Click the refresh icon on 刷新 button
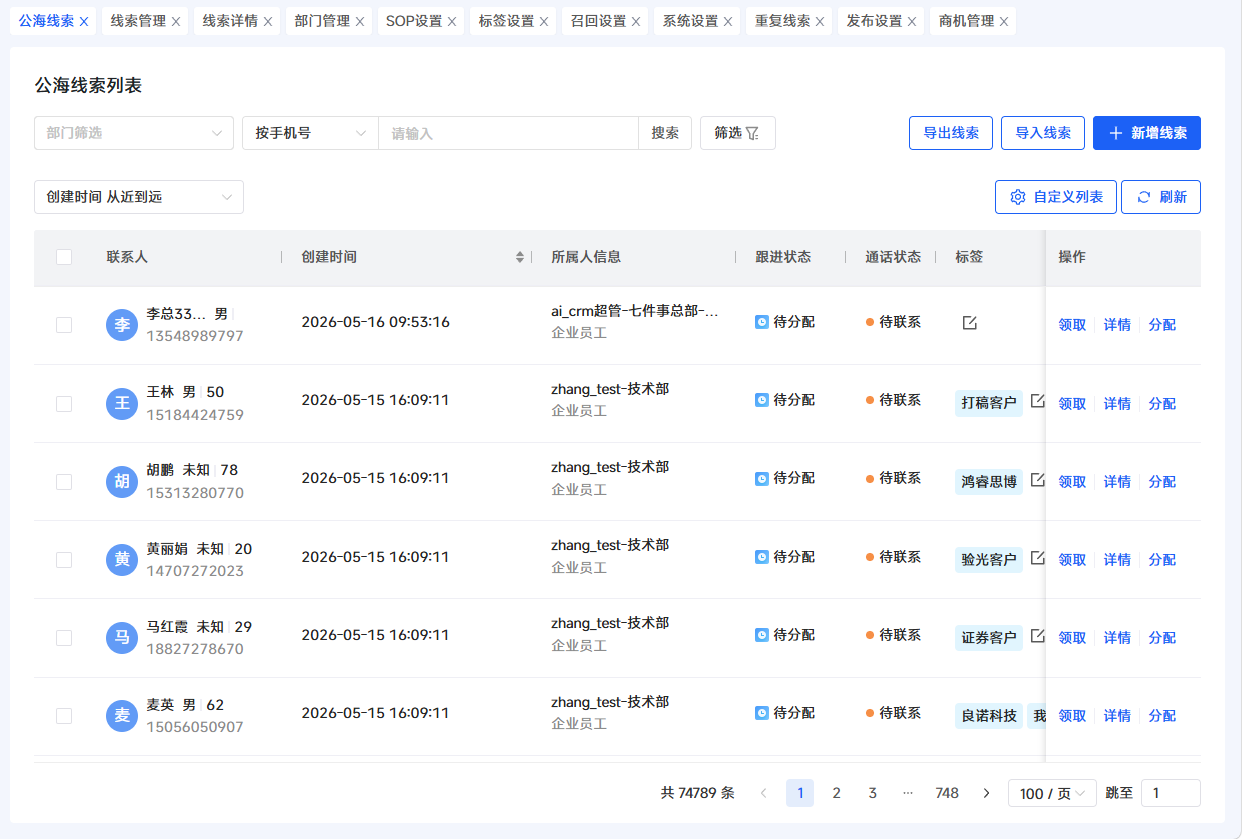 click(x=1144, y=197)
